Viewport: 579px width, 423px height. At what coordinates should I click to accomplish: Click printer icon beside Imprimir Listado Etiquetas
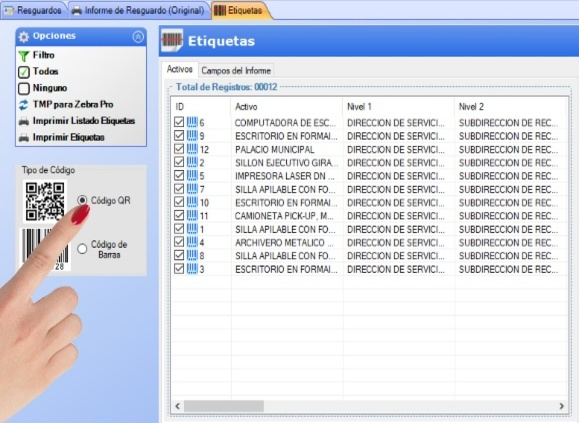point(24,121)
